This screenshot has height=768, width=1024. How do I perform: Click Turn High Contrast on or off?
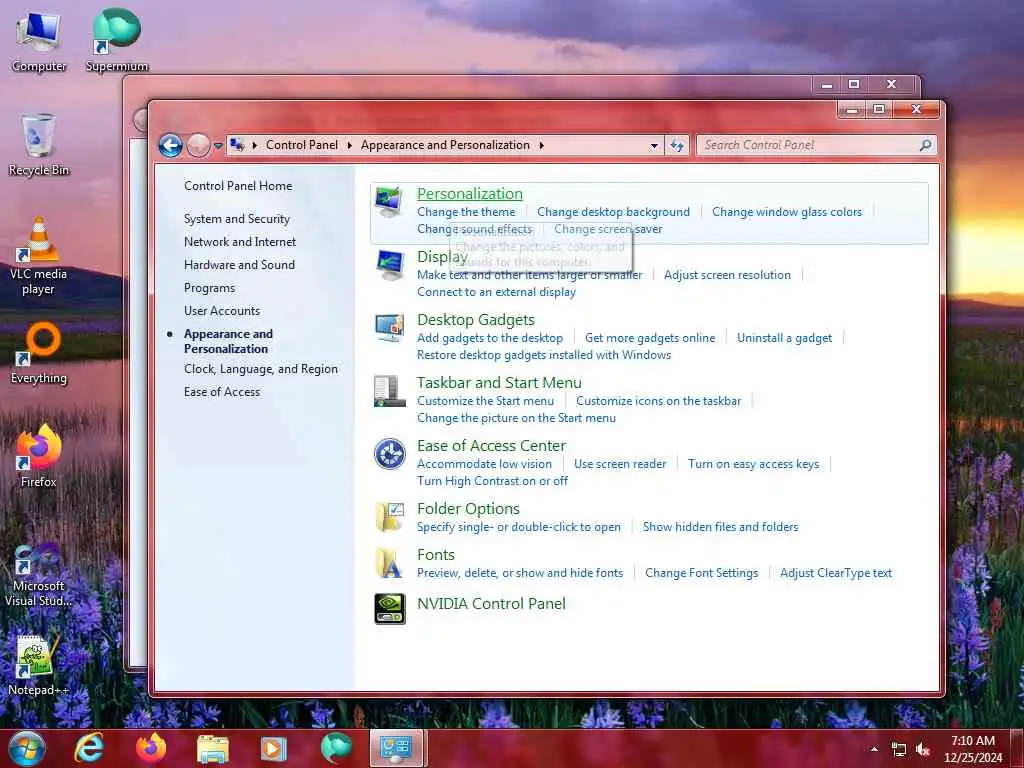coord(492,481)
